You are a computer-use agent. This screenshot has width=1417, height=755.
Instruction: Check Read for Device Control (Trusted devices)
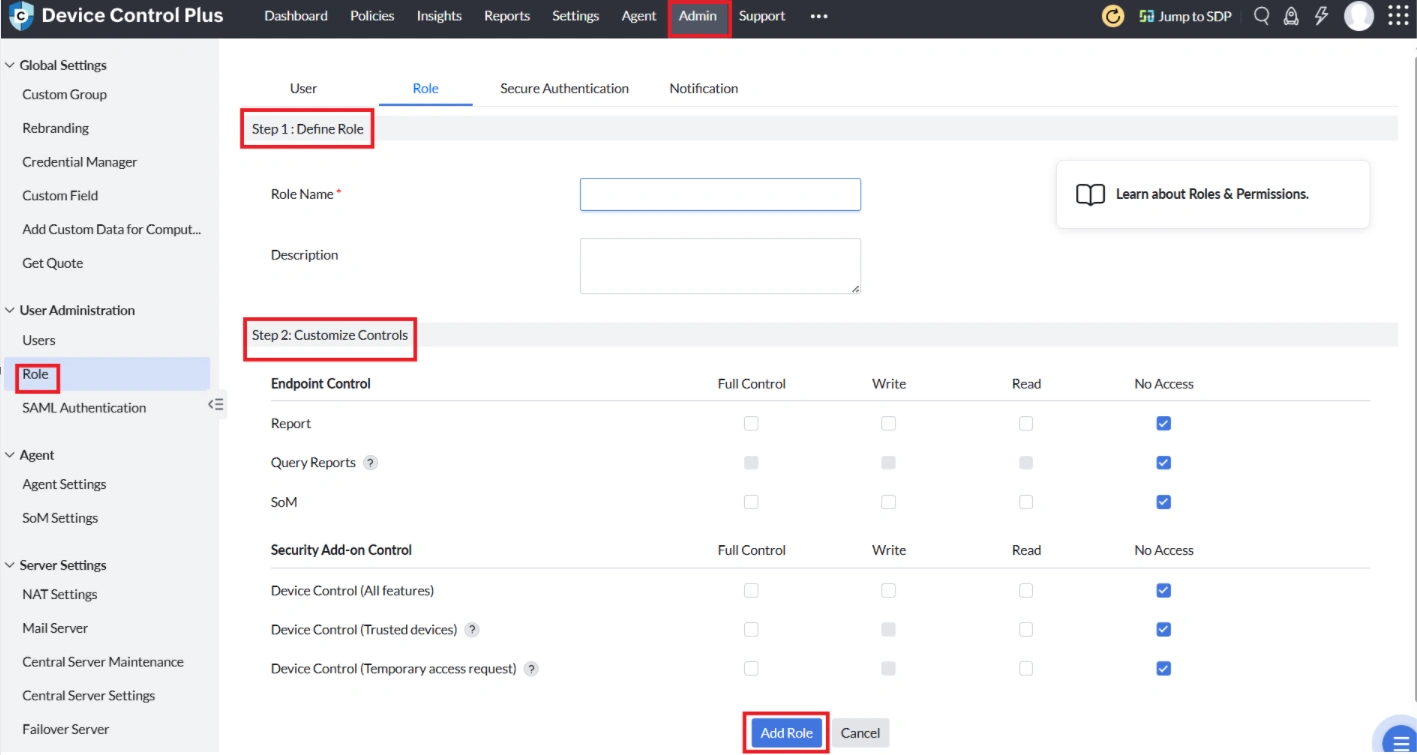click(x=1026, y=630)
